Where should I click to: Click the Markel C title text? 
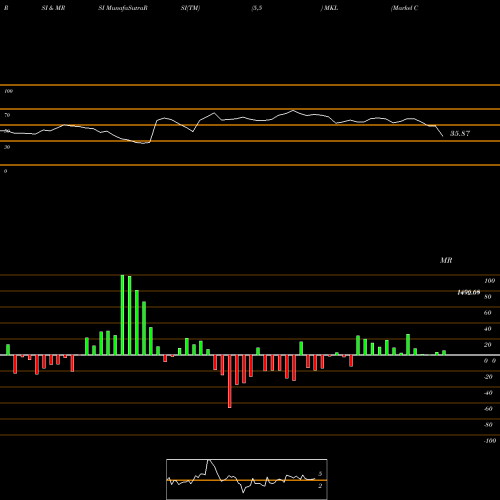point(405,8)
